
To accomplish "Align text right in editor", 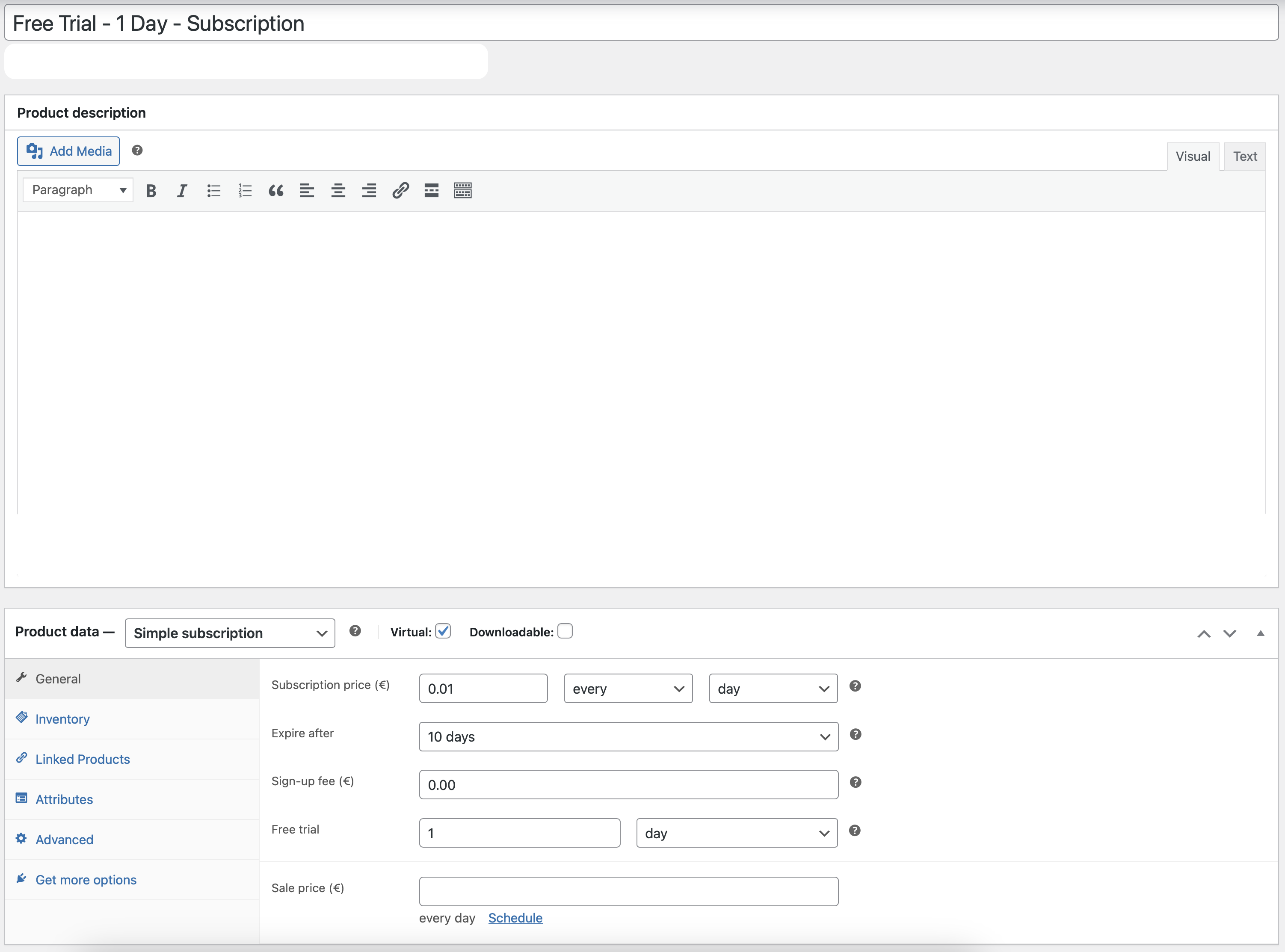I will coord(369,191).
